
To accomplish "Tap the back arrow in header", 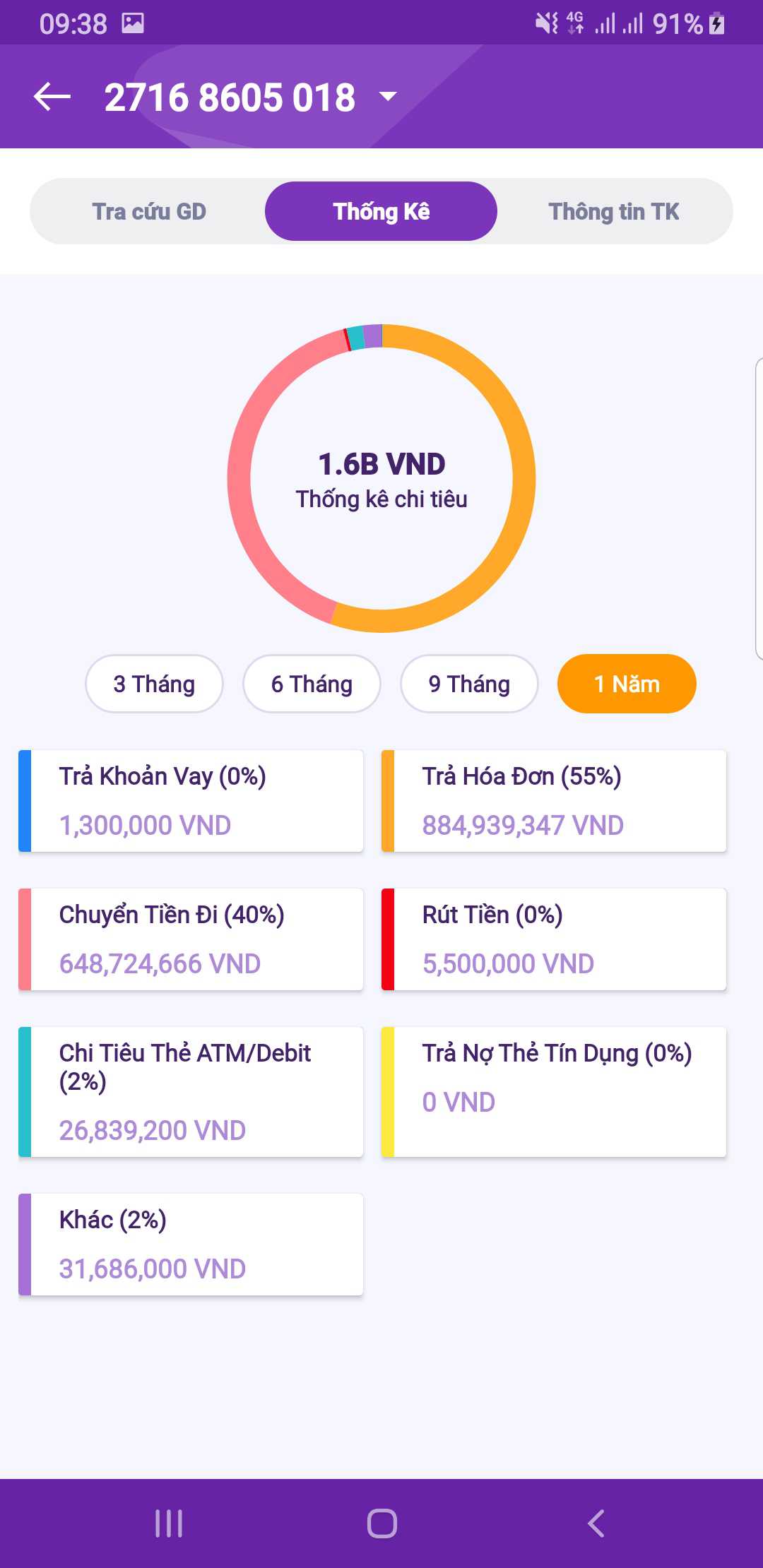I will pos(52,97).
